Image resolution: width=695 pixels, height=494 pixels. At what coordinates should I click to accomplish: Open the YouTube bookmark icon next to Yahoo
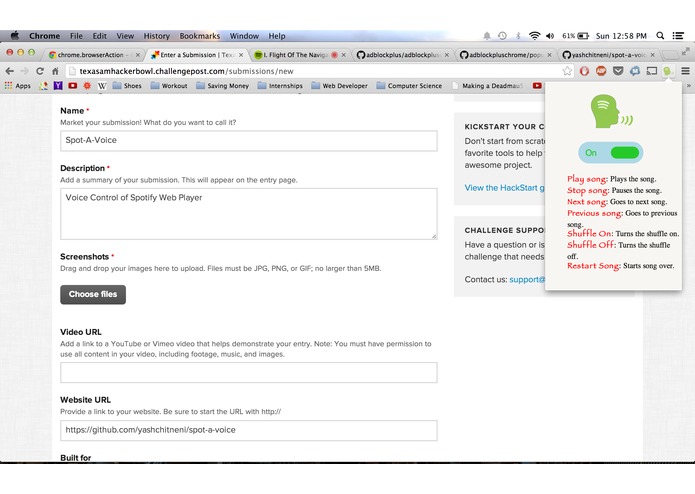[73, 86]
